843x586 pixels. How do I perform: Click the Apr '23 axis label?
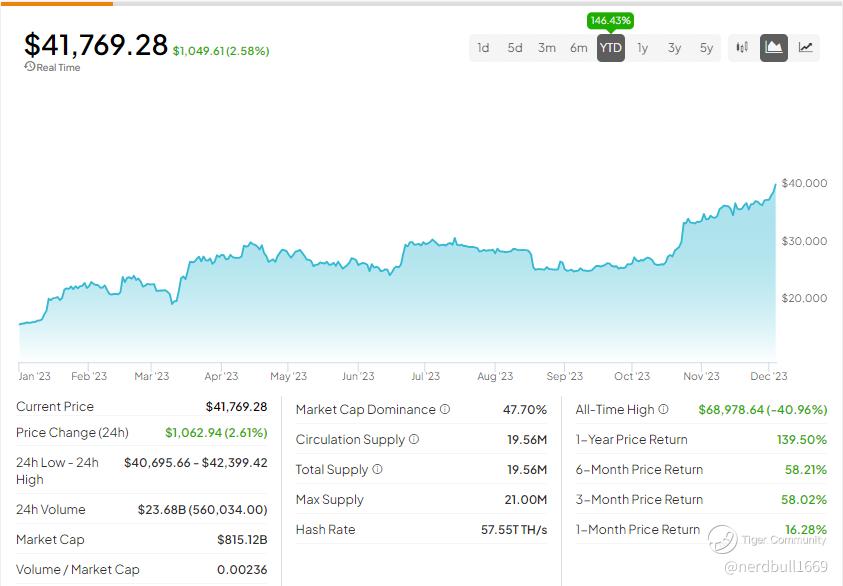(221, 376)
